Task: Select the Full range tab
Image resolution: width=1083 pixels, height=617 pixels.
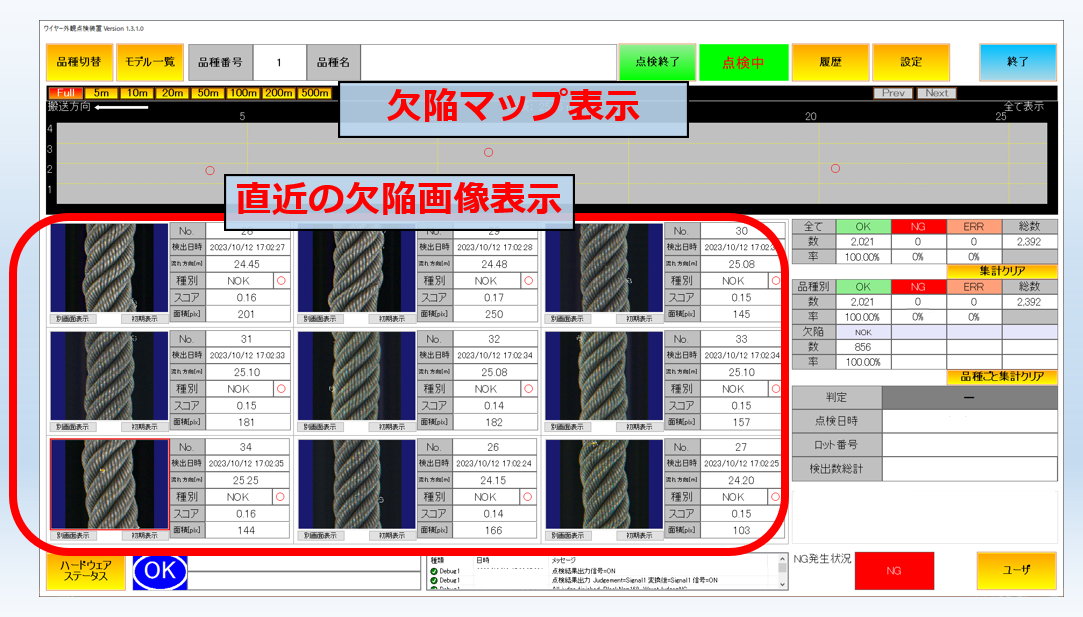Action: point(66,93)
